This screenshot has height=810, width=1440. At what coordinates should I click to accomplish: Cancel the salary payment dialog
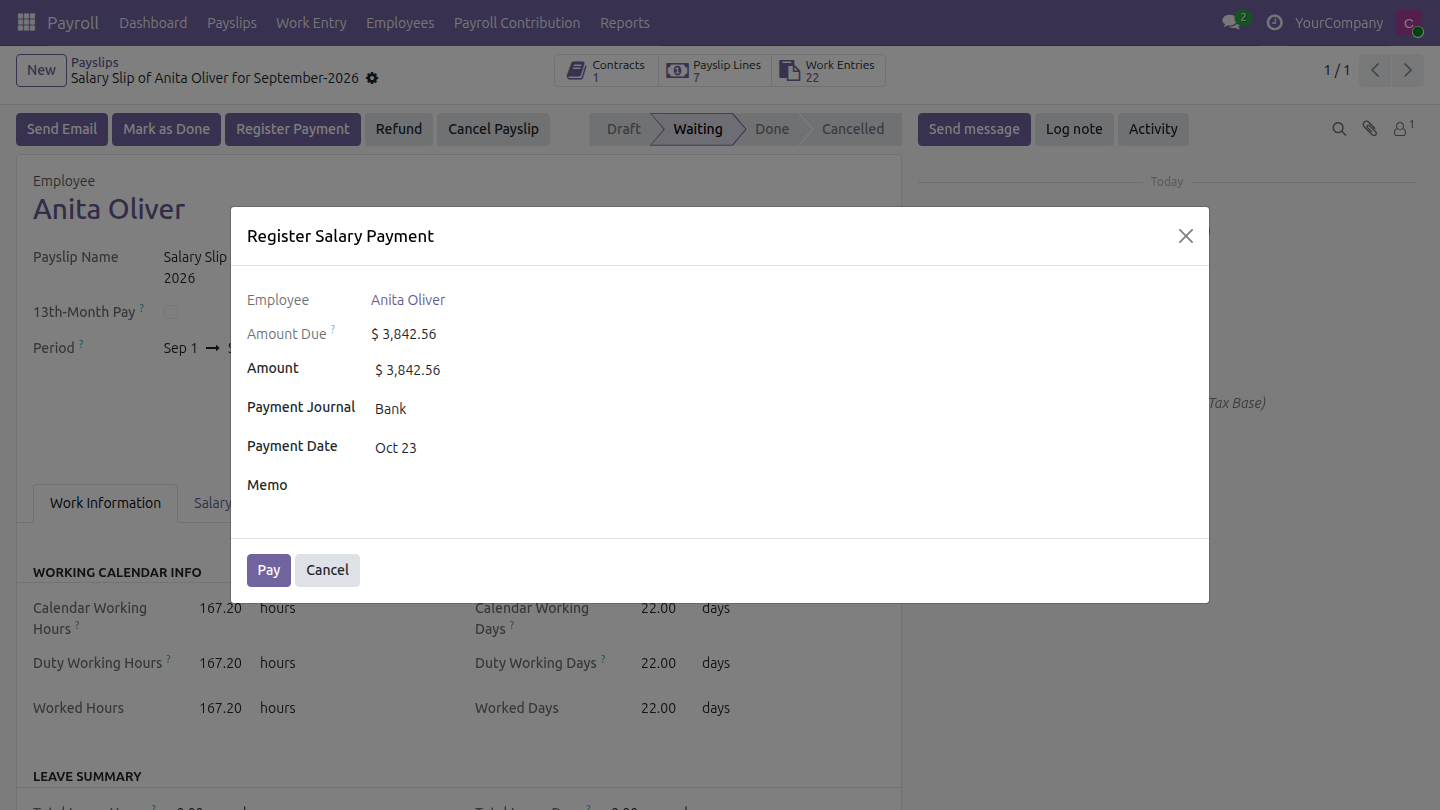pyautogui.click(x=327, y=570)
